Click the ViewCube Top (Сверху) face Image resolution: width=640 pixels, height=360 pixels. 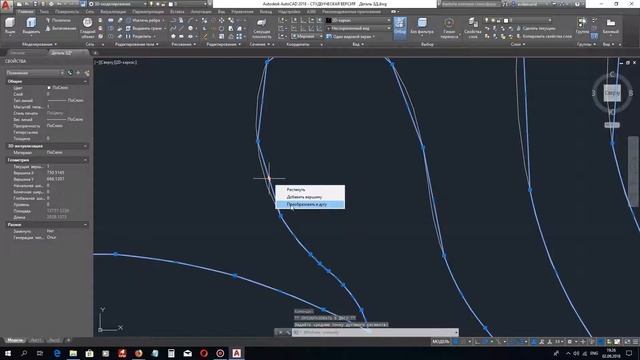(x=612, y=93)
